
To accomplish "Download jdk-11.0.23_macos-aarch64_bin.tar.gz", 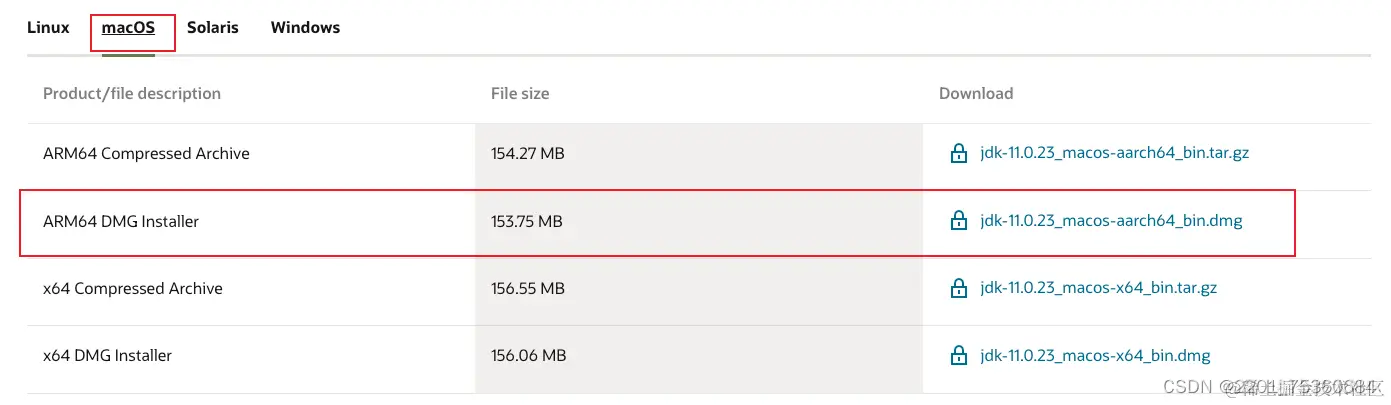I will click(x=1114, y=154).
